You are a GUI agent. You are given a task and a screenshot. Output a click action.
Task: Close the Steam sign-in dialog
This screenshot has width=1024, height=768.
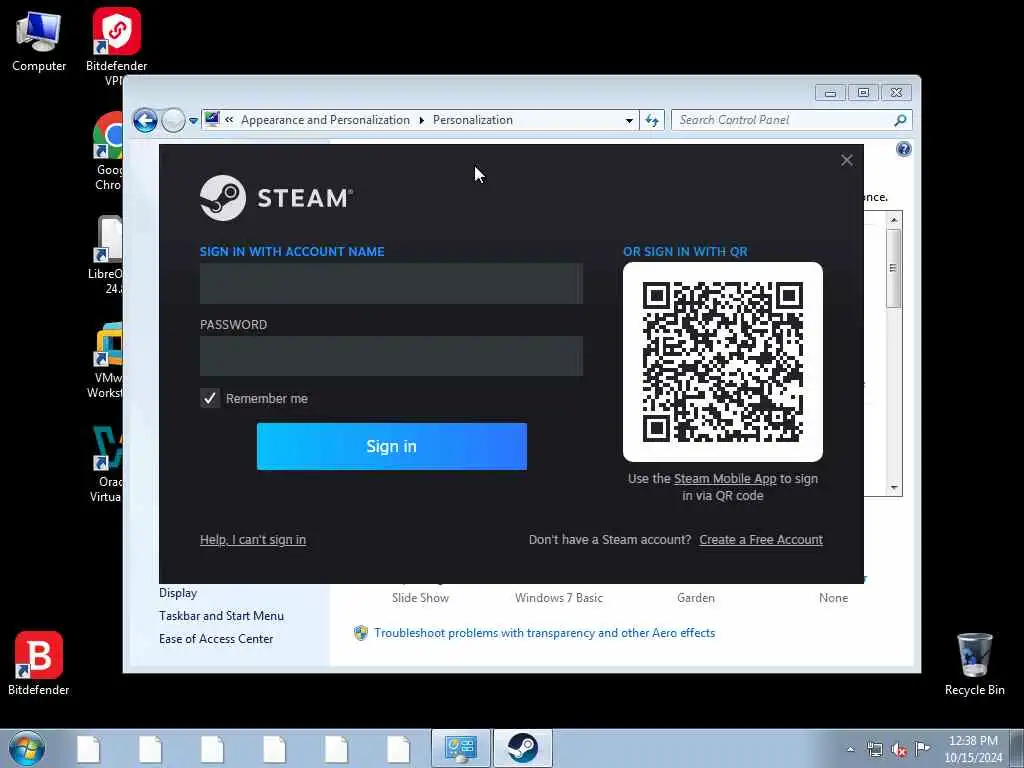point(846,160)
